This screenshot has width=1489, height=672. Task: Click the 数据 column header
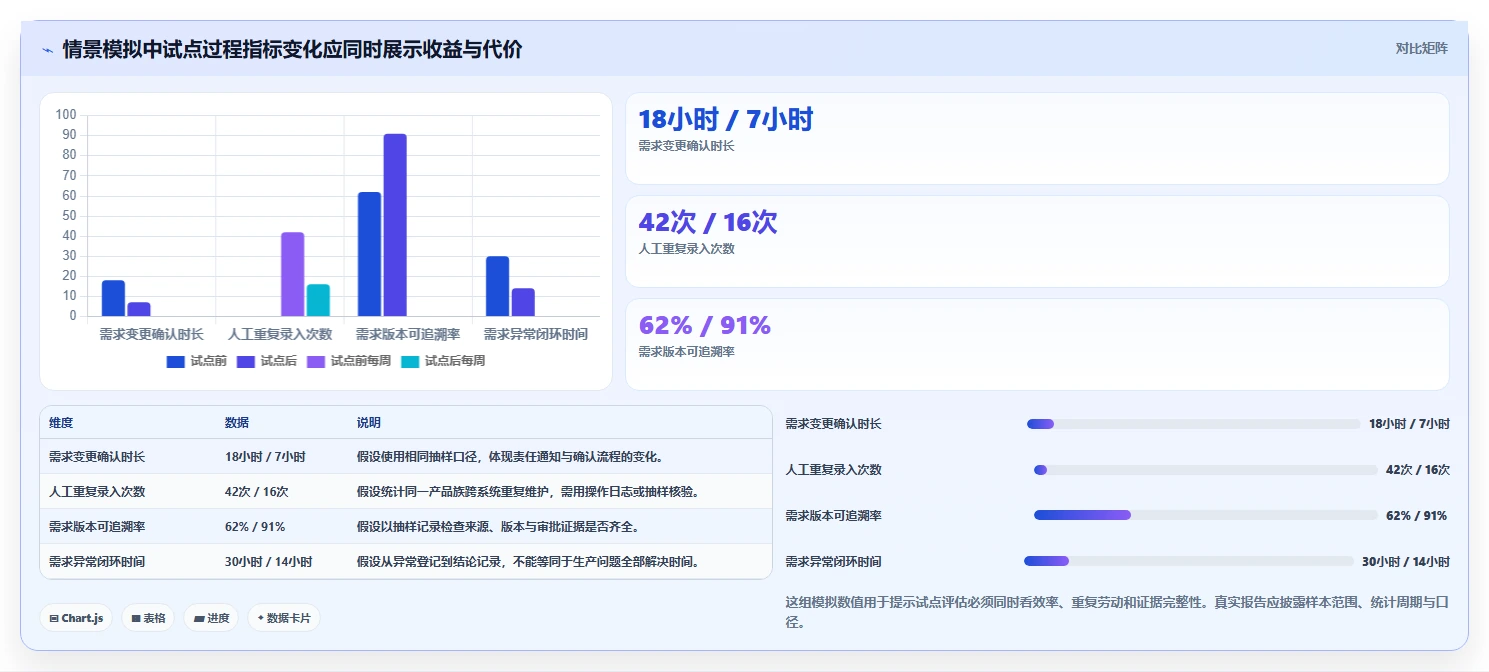coord(237,423)
